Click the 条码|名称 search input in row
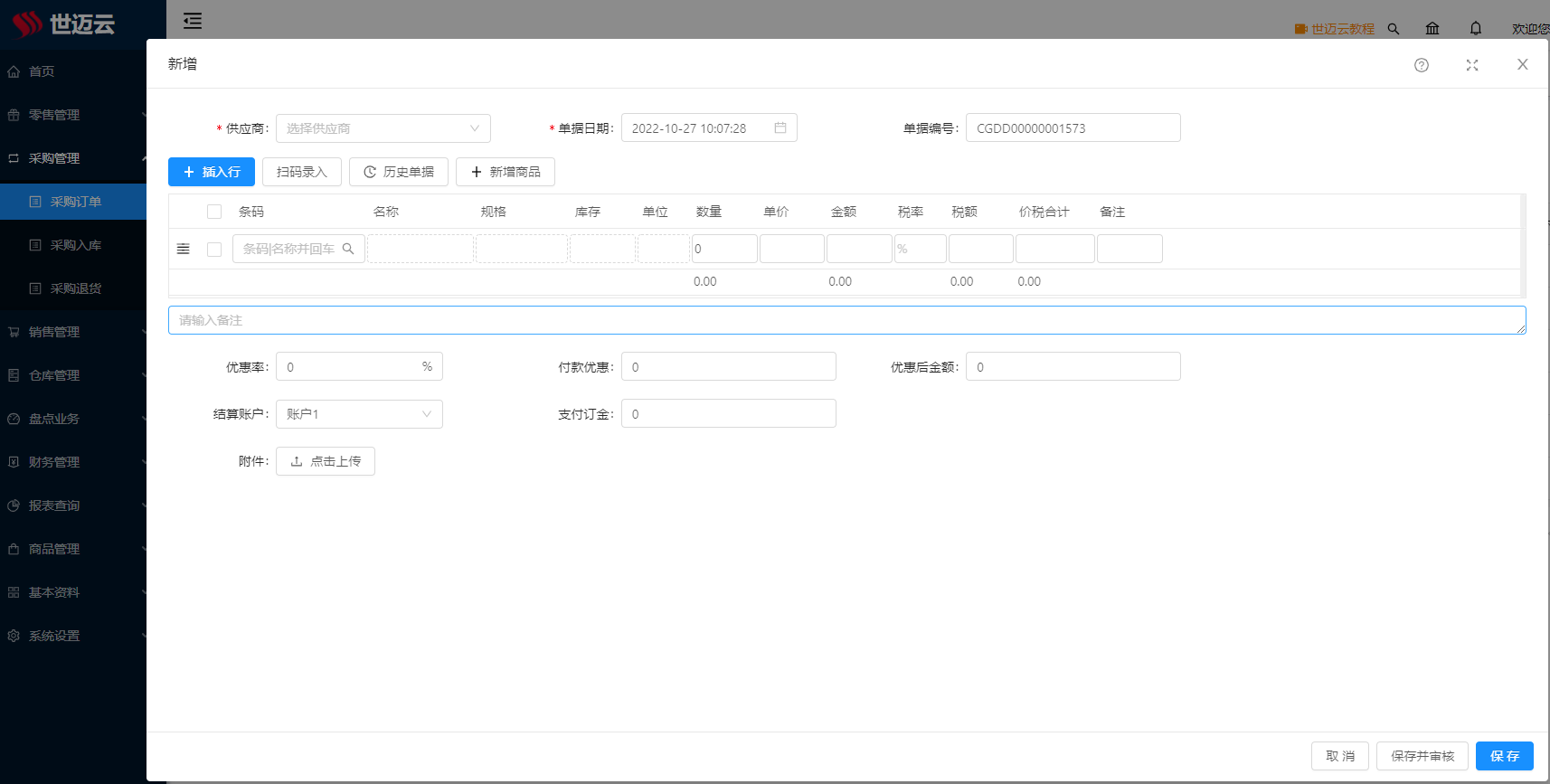 pos(298,249)
